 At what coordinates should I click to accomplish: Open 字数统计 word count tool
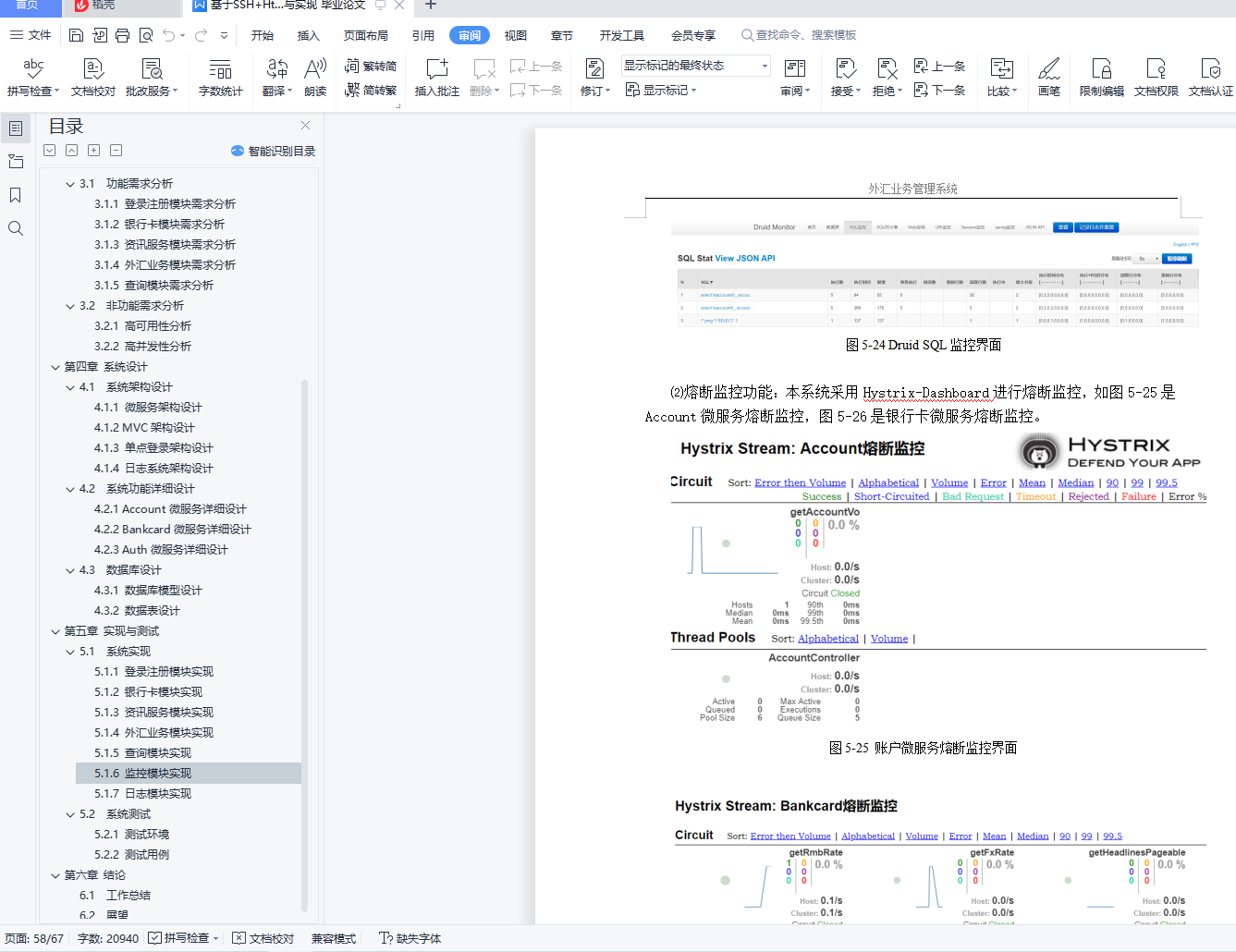coord(220,78)
